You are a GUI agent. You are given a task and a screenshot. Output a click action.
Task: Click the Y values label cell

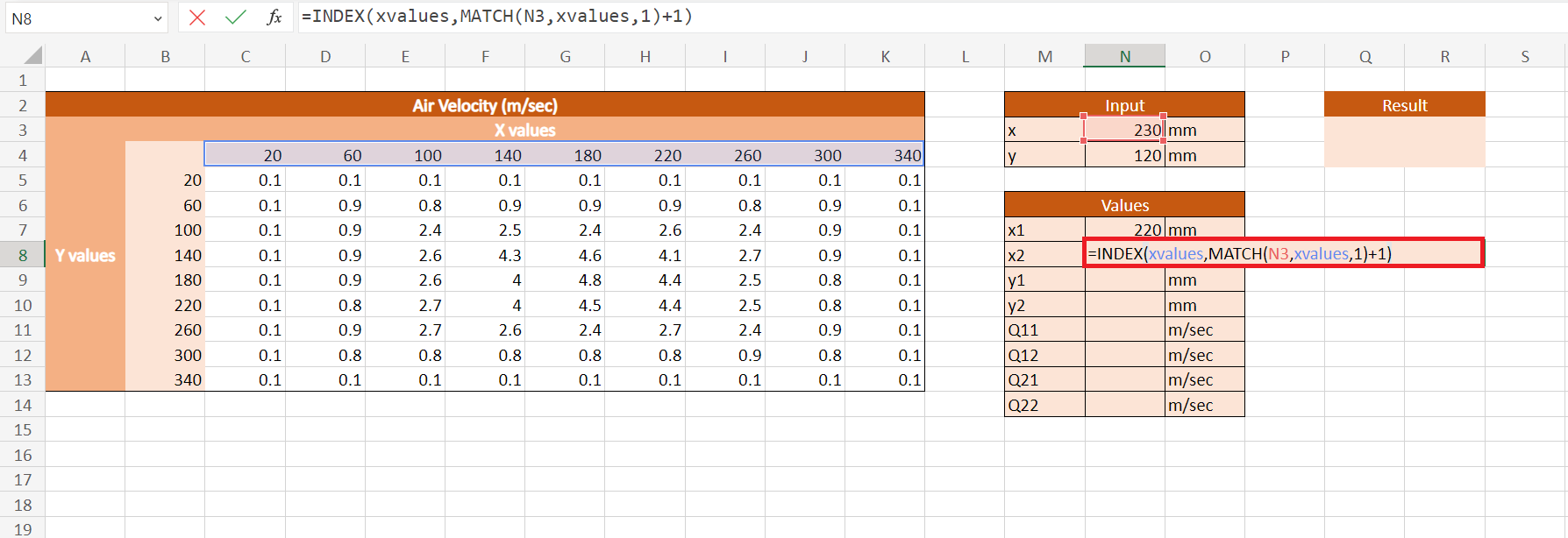(85, 256)
